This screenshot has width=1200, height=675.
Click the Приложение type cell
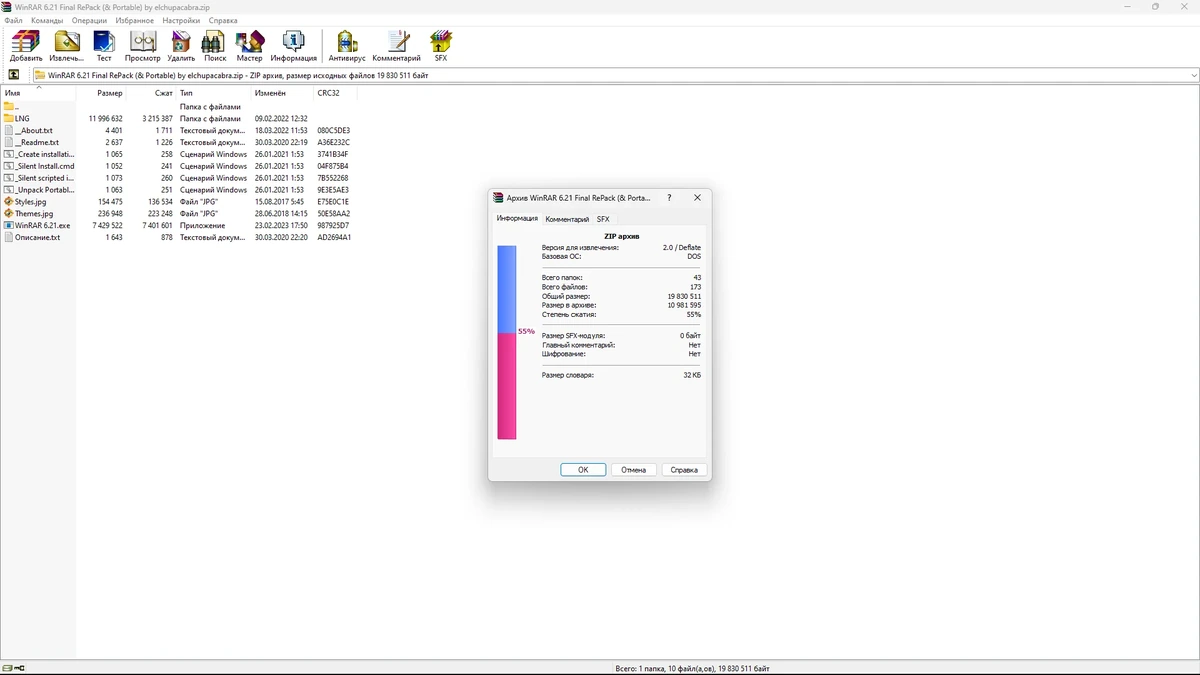(202, 226)
